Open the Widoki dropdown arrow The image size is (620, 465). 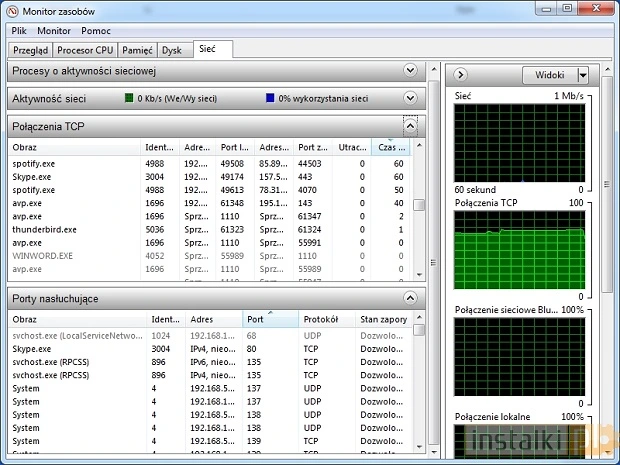point(583,75)
